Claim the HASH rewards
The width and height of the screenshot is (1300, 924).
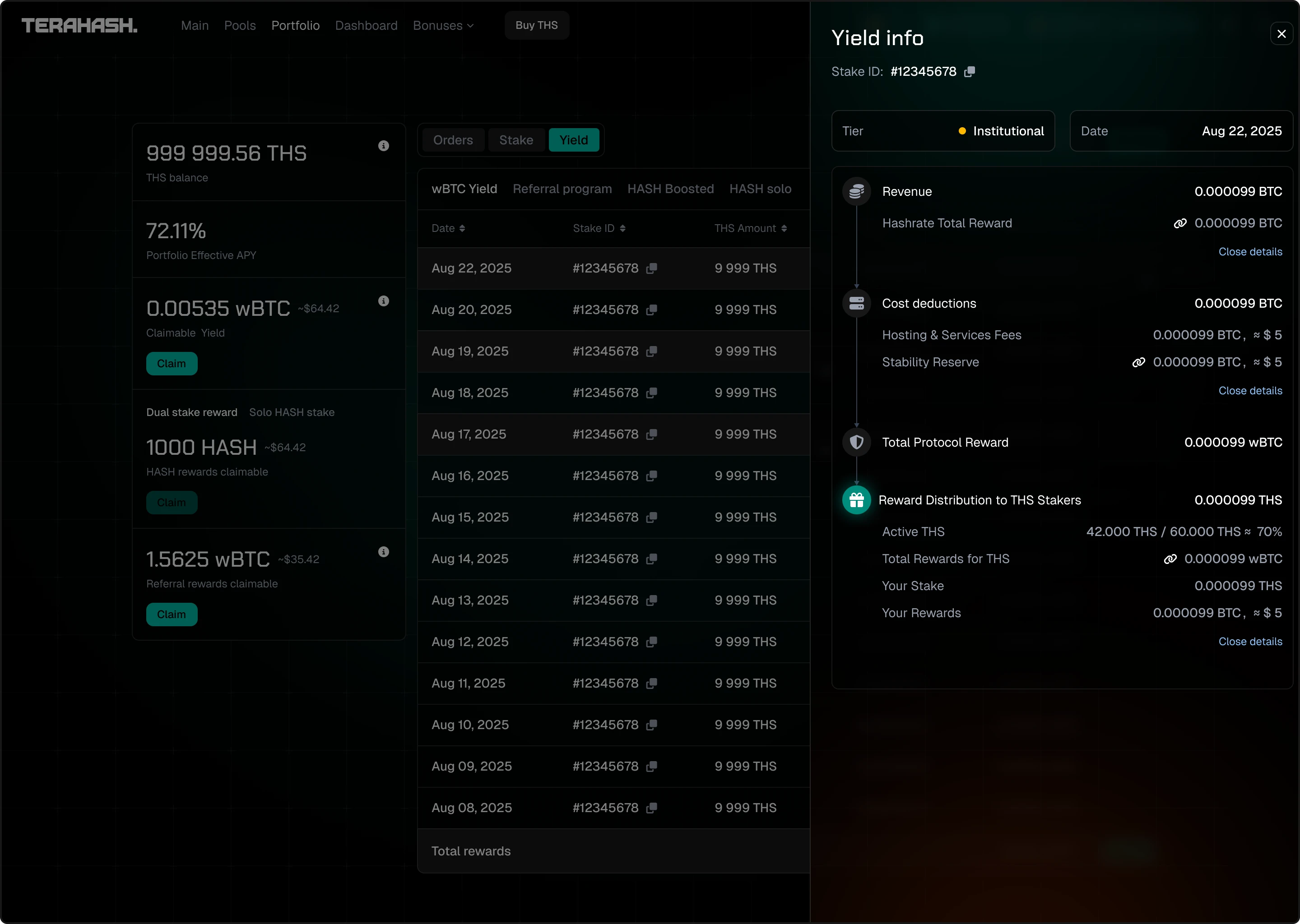tap(172, 503)
